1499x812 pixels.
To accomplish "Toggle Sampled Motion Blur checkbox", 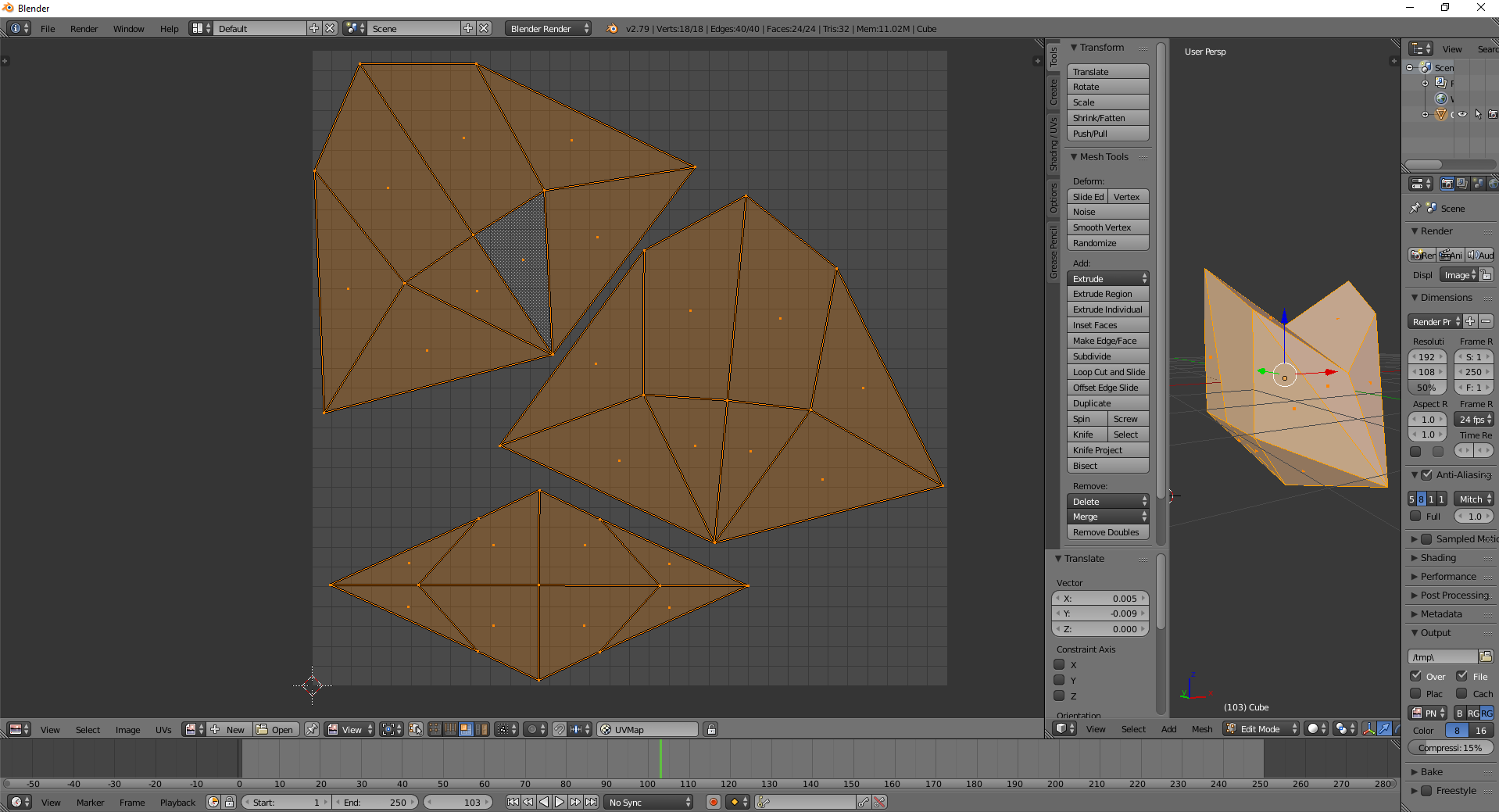I will tap(1426, 538).
